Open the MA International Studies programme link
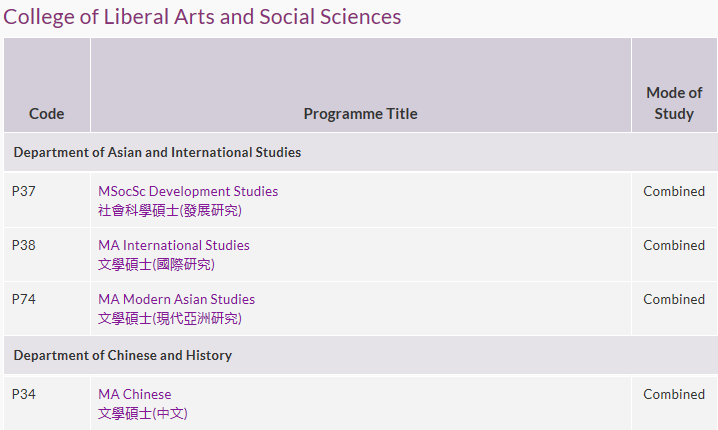Screen dimensions: 718x430 [x=174, y=245]
